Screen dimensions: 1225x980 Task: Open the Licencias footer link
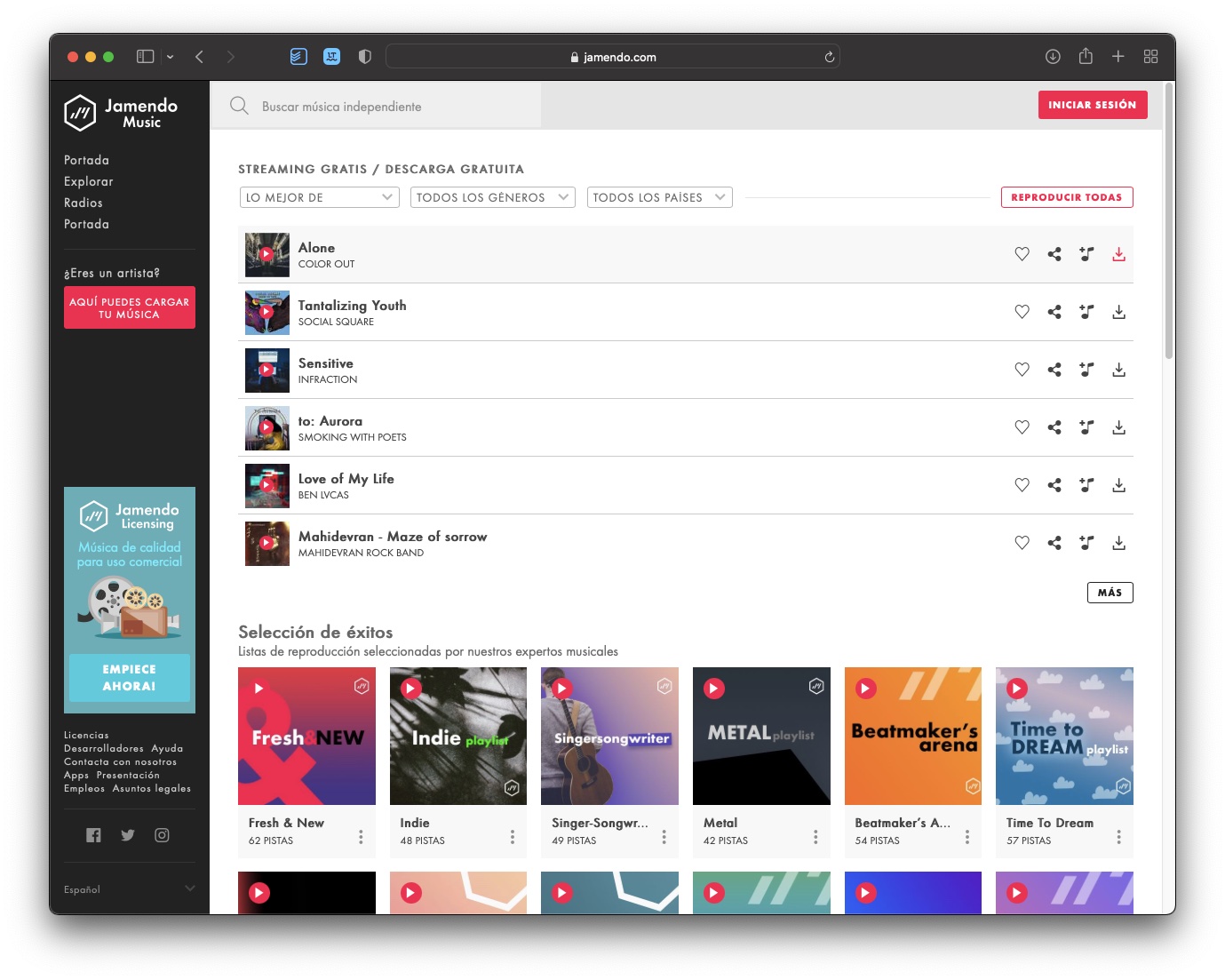(86, 736)
